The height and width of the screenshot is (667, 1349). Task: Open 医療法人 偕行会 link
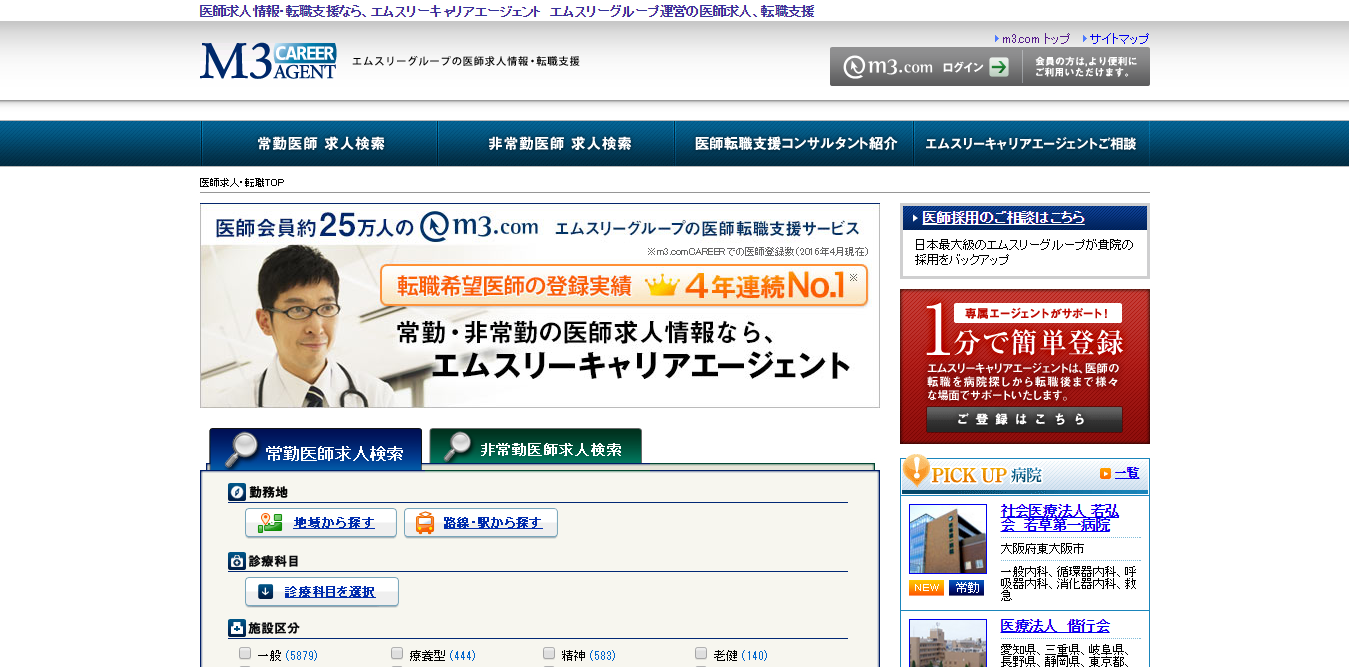pos(1055,626)
